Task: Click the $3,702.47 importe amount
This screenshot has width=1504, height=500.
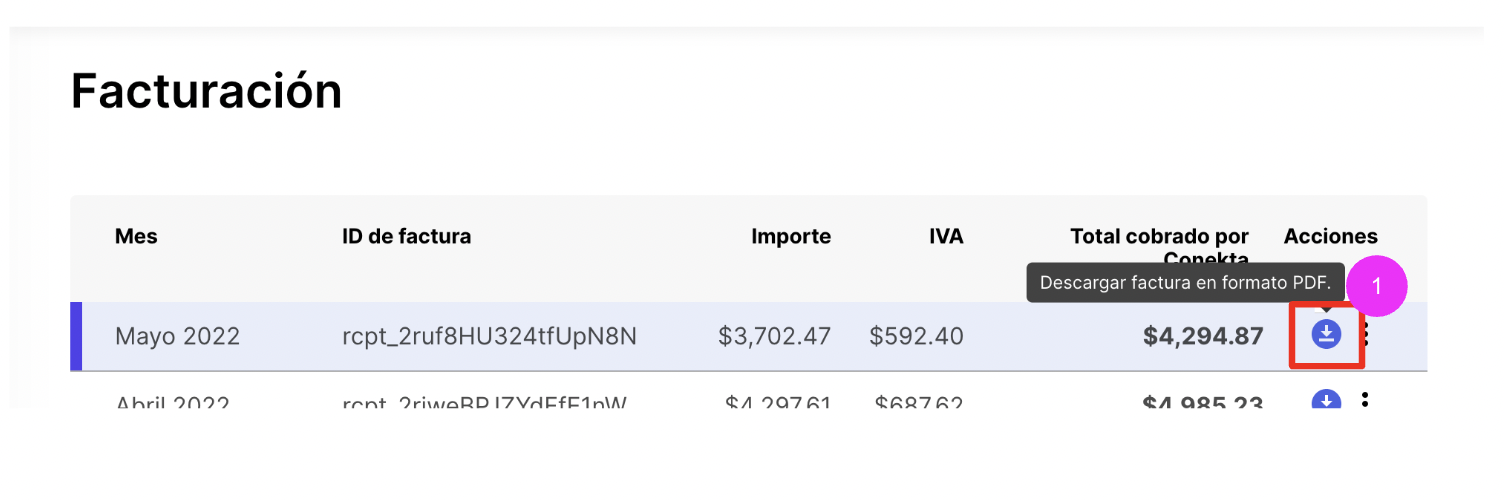Action: point(774,336)
